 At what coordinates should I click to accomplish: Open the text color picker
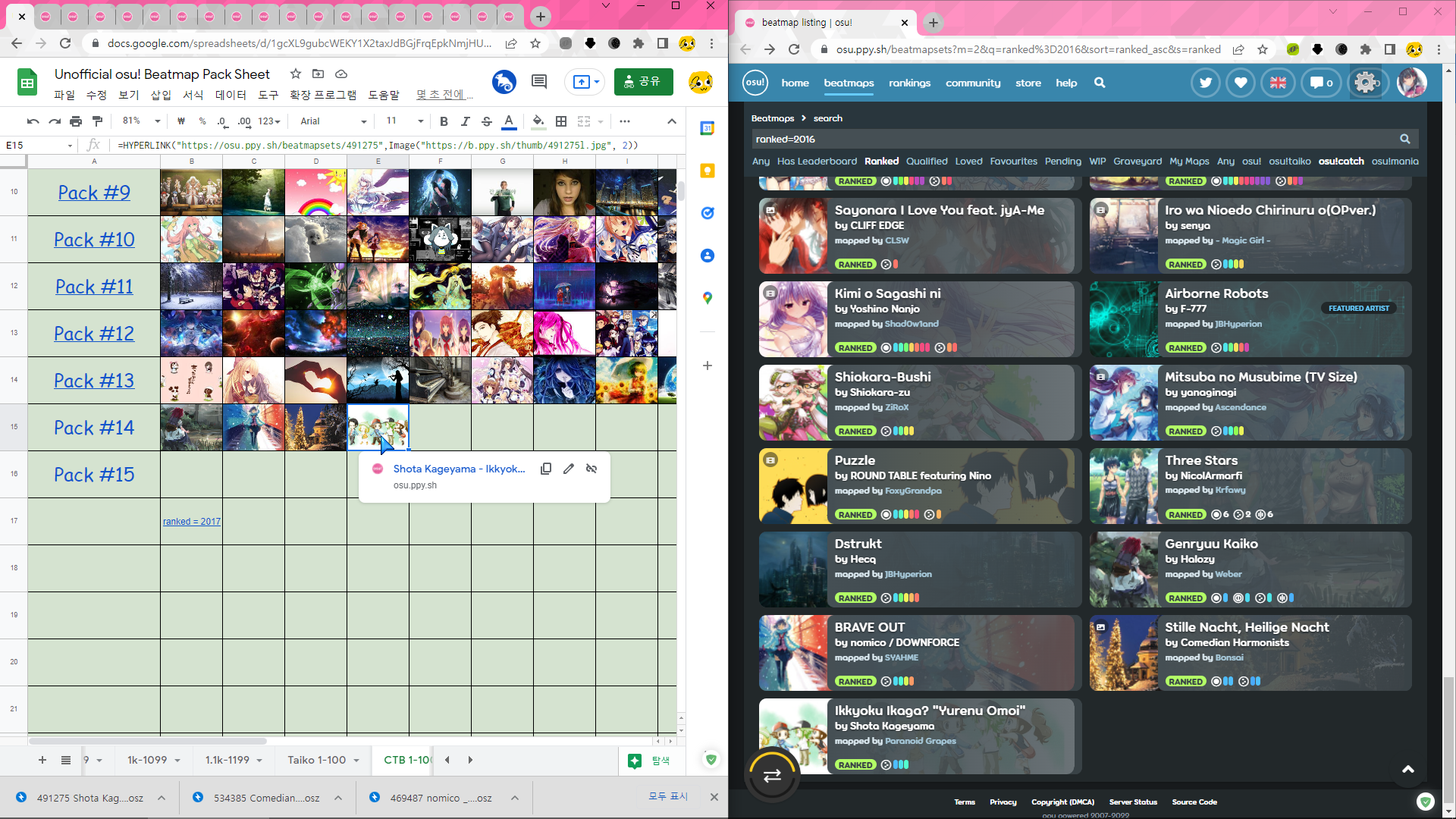point(509,121)
